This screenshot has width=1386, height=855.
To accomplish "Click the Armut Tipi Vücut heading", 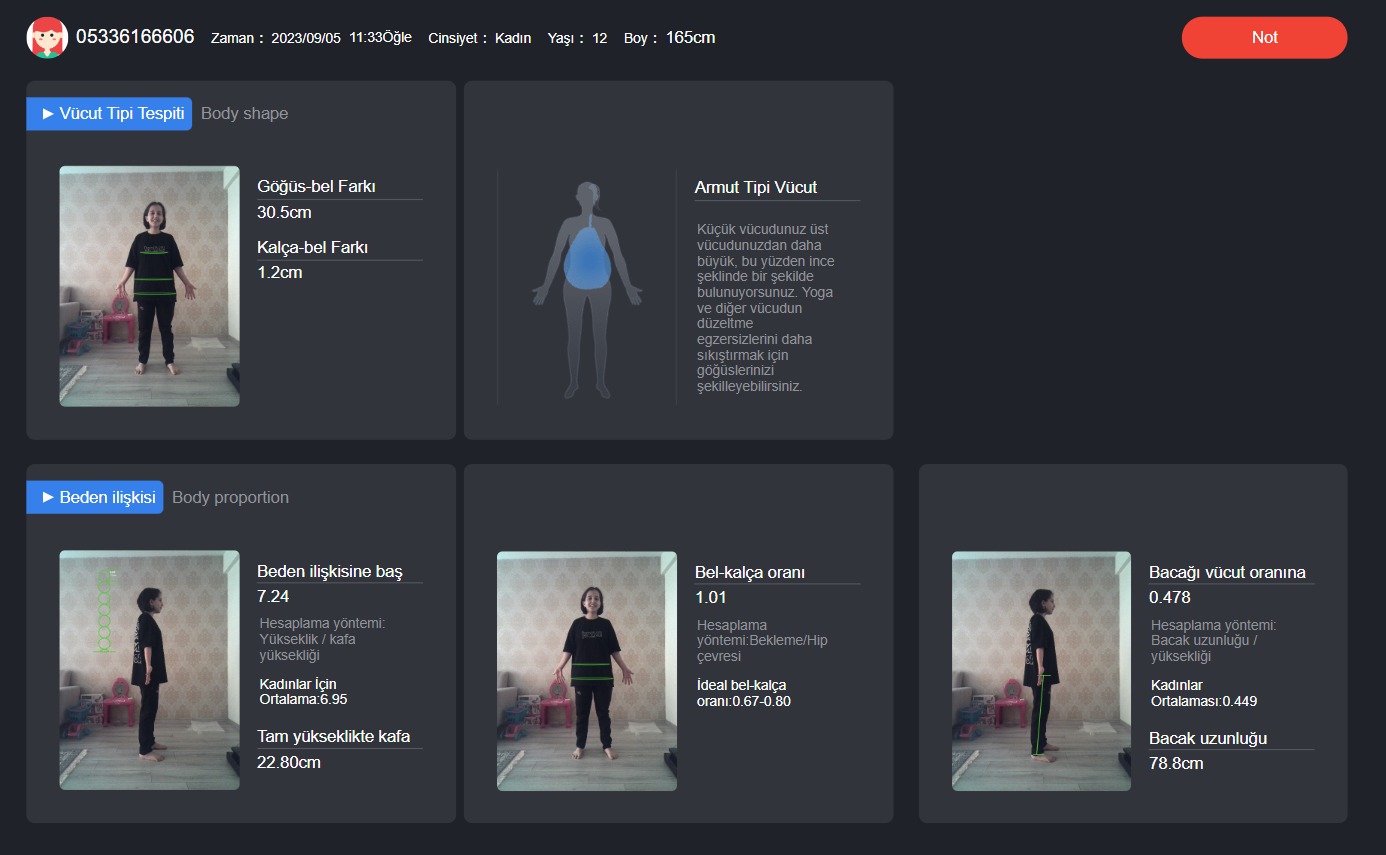I will pos(756,187).
